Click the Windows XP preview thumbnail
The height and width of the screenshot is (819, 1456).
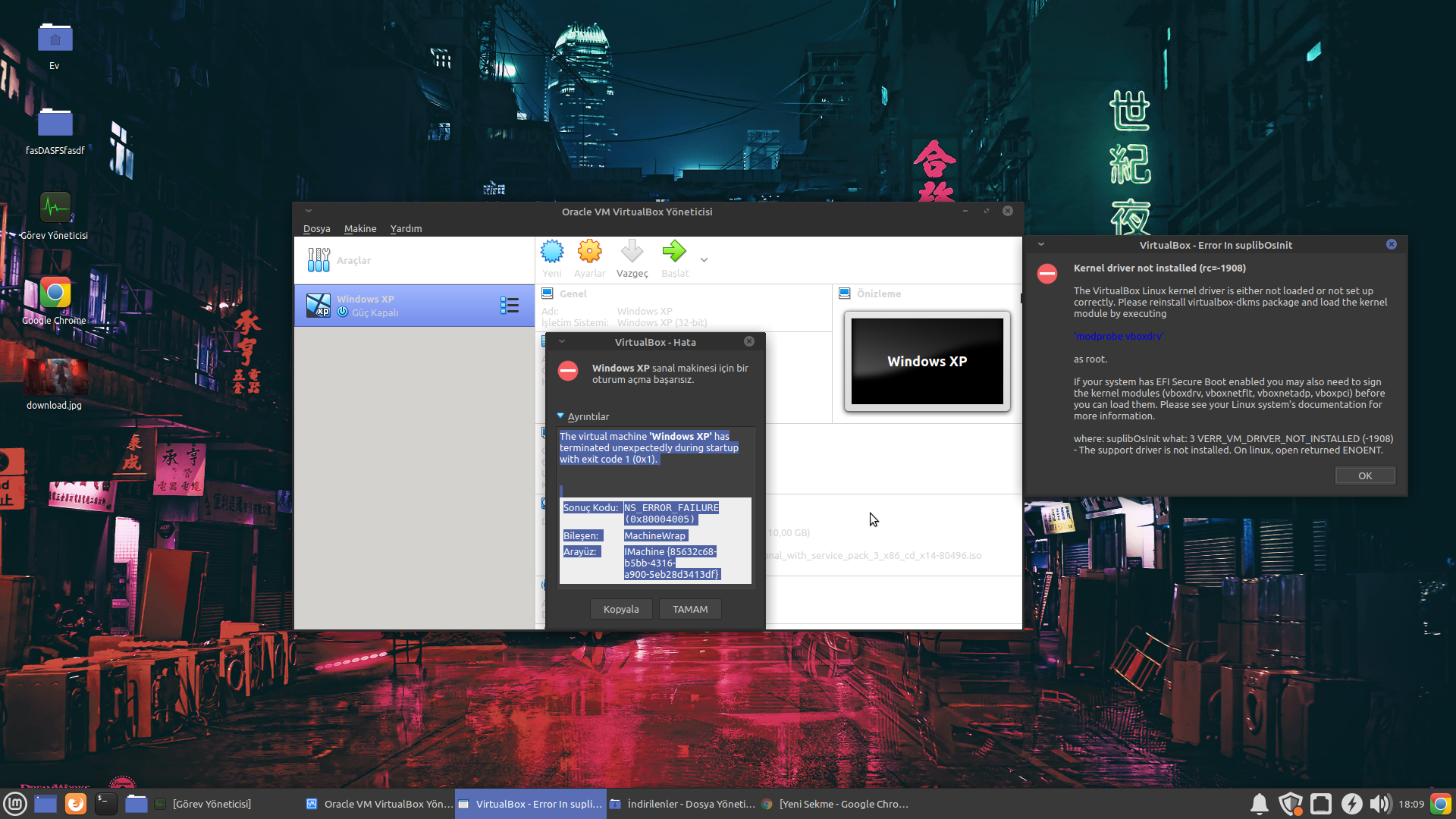(927, 361)
